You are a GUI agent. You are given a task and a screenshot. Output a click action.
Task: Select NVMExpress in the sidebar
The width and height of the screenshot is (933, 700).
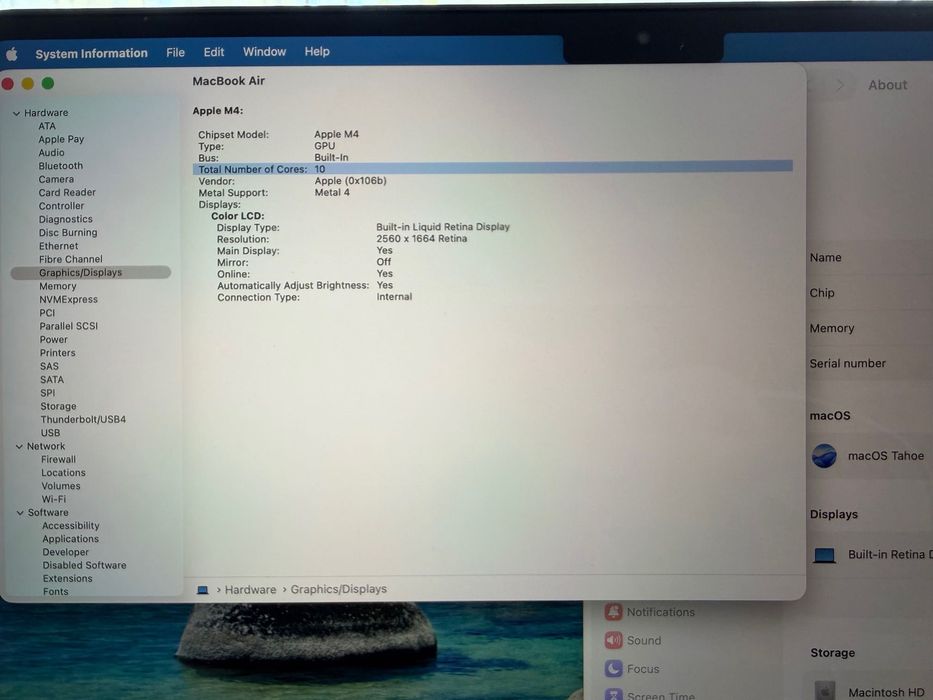click(x=68, y=299)
